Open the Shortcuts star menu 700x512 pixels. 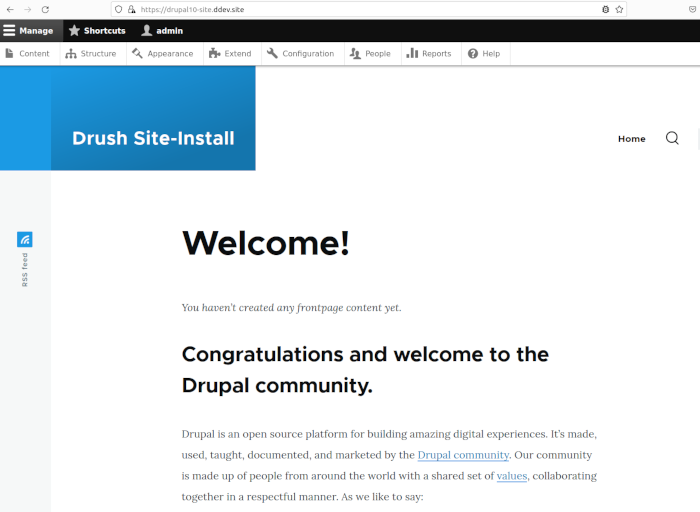[x=97, y=31]
